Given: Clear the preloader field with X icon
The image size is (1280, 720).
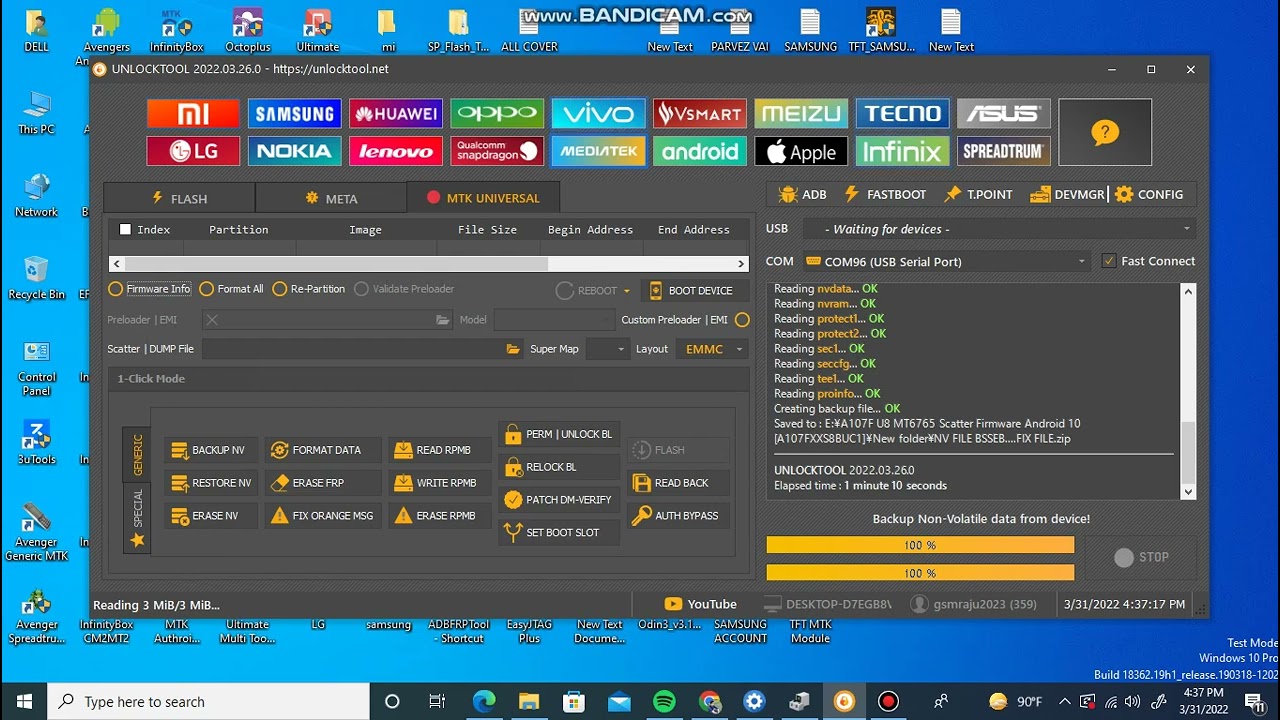Looking at the screenshot, I should [x=212, y=320].
